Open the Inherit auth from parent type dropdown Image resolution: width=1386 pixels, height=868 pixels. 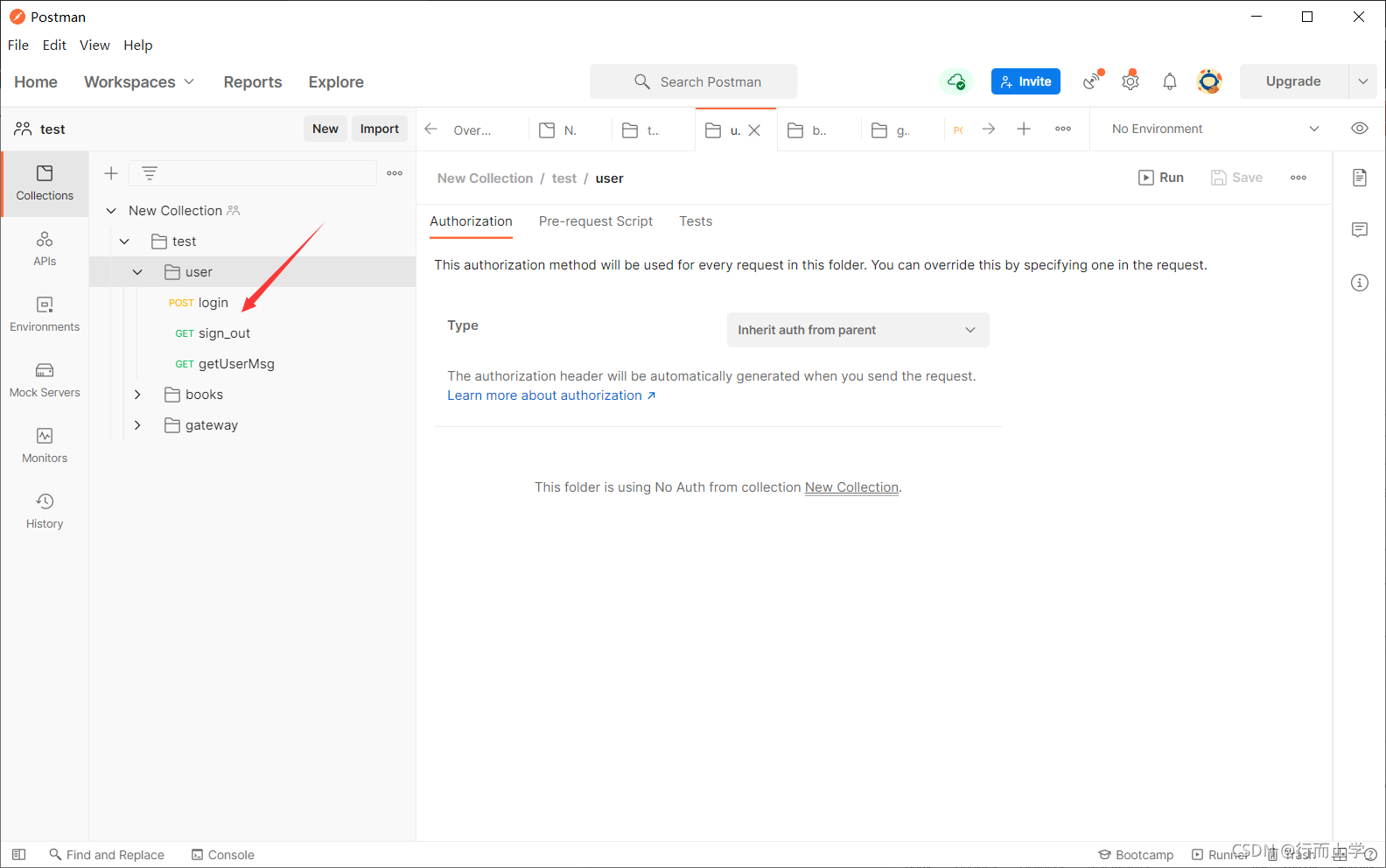(x=857, y=330)
